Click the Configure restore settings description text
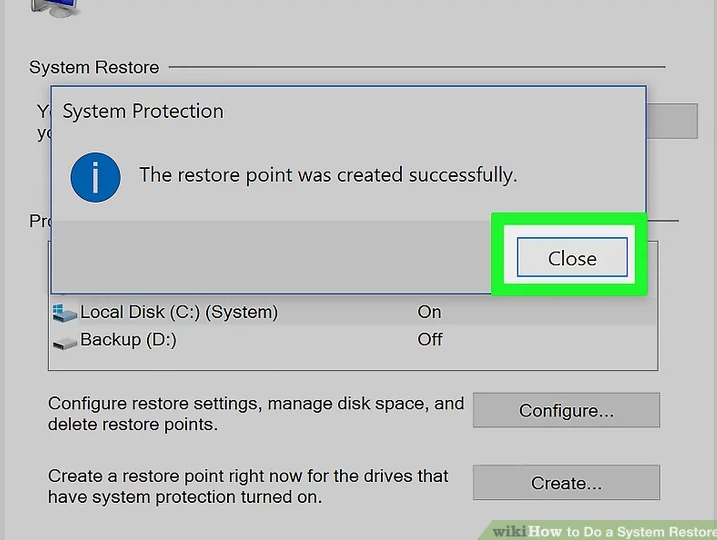Image resolution: width=717 pixels, height=540 pixels. [256, 414]
